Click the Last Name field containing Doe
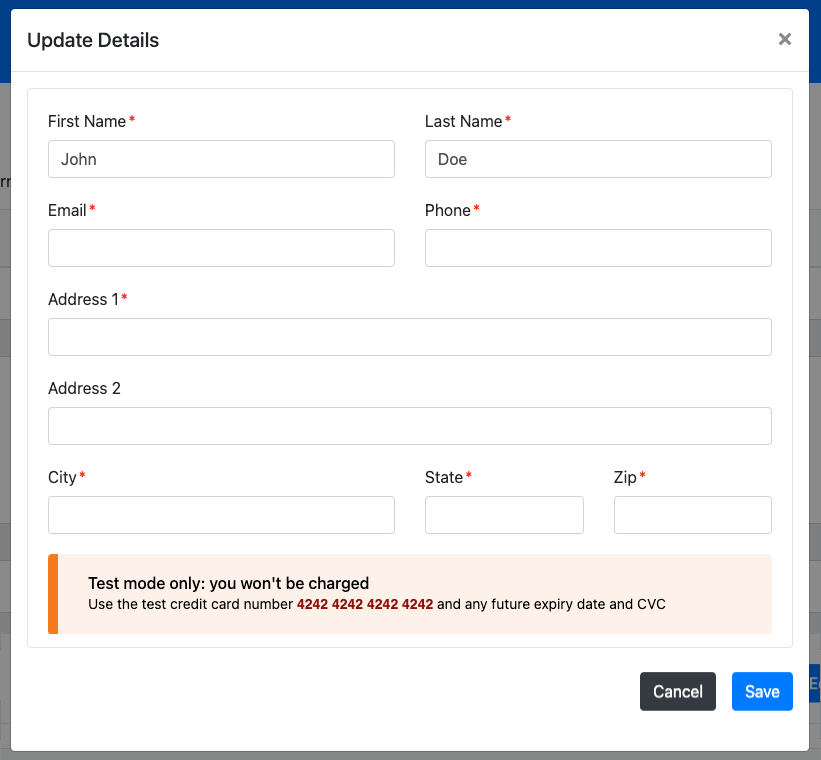821x760 pixels. [598, 159]
